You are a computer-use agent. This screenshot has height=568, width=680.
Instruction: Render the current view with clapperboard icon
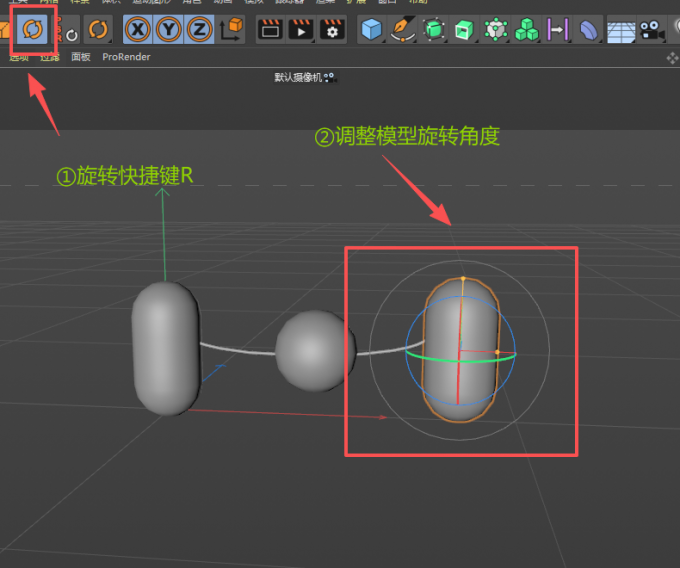(x=270, y=30)
